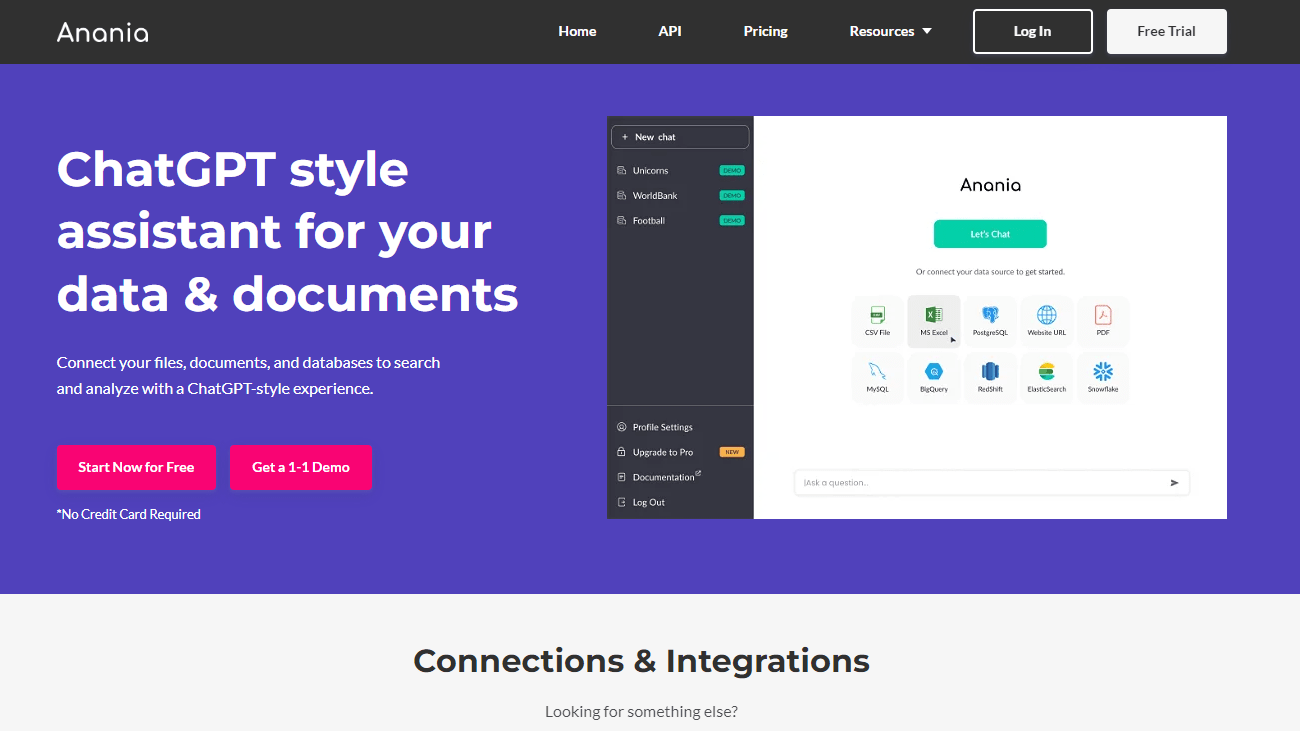Choose the ElasticSearch connector icon

click(x=1046, y=373)
